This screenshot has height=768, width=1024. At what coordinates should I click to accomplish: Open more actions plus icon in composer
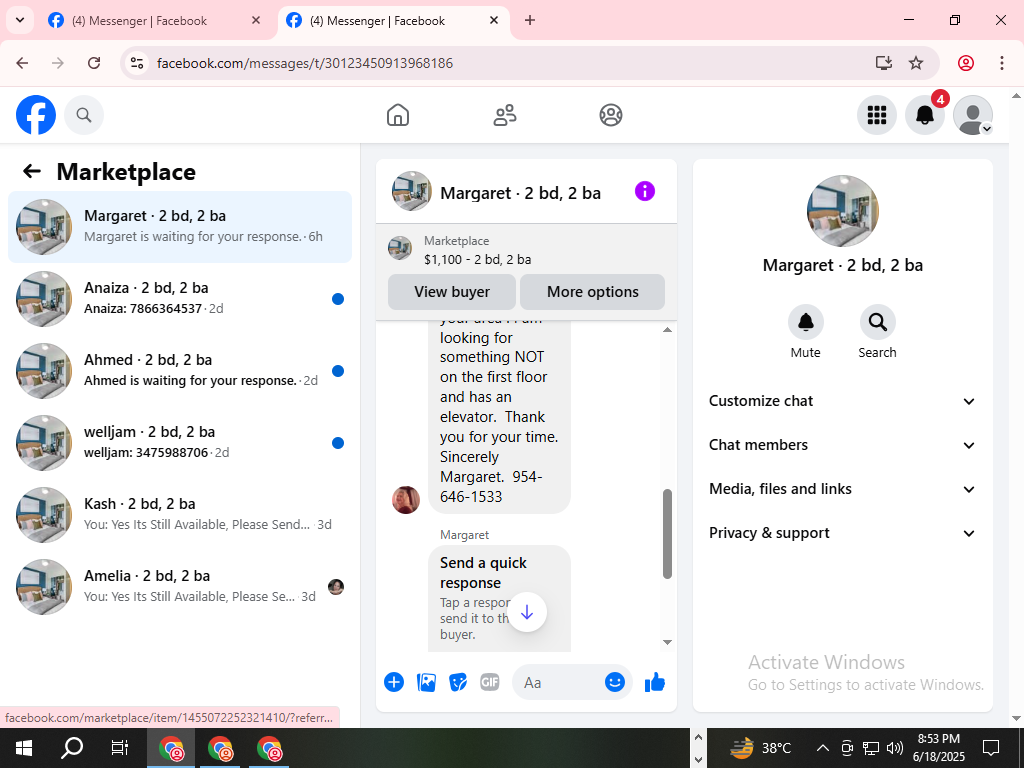point(394,682)
